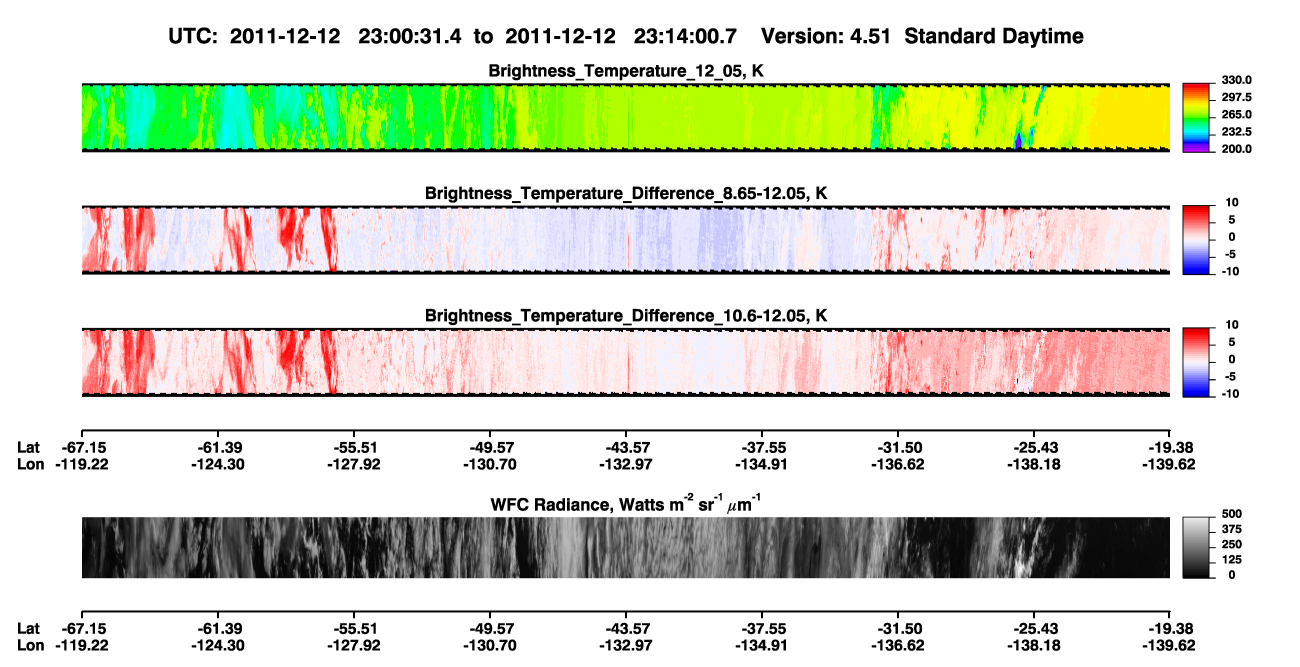Click the 8.65-12.05 difference image strip
Viewport: 1300px width, 667px height.
point(625,240)
